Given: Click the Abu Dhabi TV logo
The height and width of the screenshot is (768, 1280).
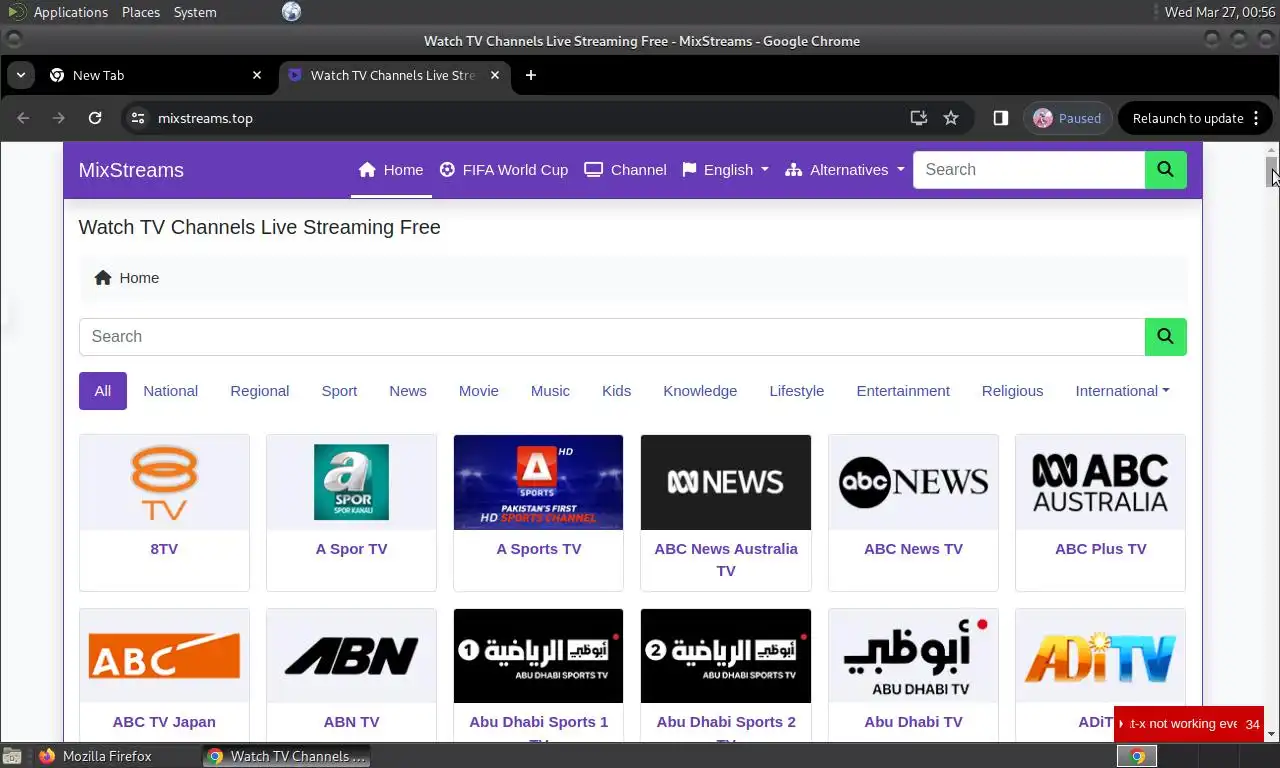Looking at the screenshot, I should tap(913, 656).
